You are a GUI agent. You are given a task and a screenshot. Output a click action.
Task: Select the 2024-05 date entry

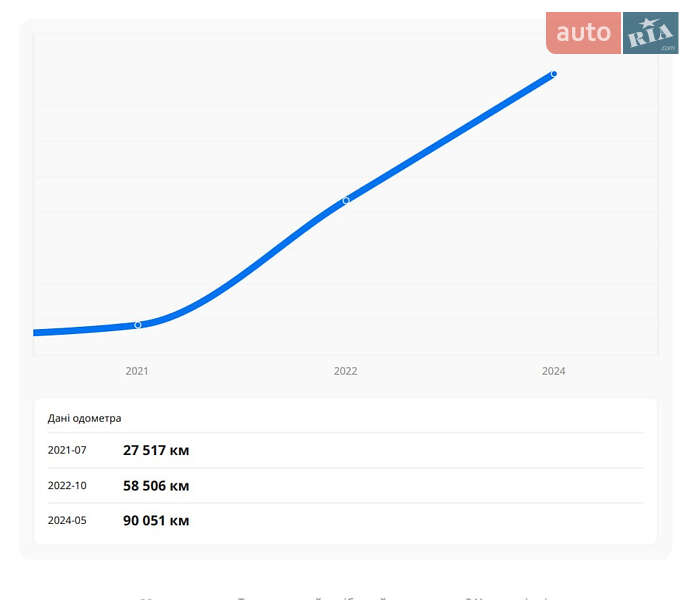coord(67,520)
